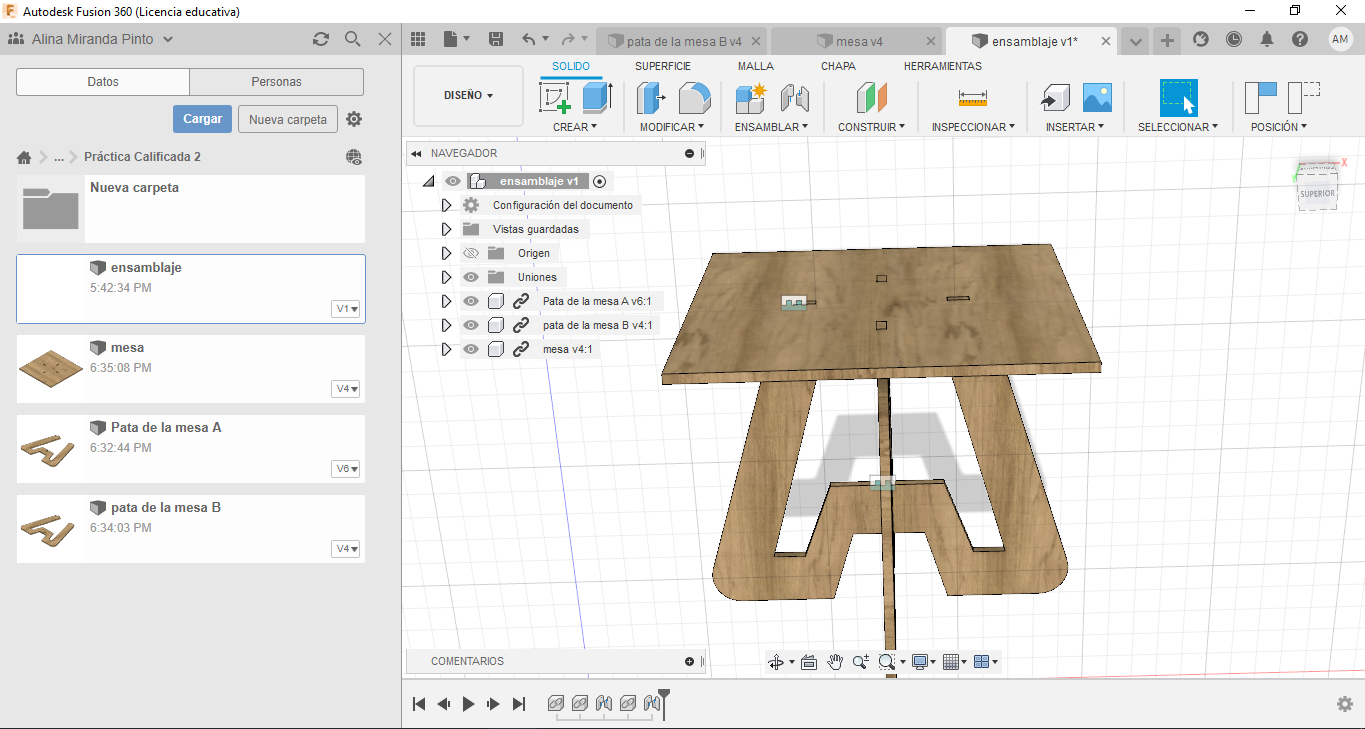Click the Insert image icon
1365x729 pixels.
[1097, 97]
